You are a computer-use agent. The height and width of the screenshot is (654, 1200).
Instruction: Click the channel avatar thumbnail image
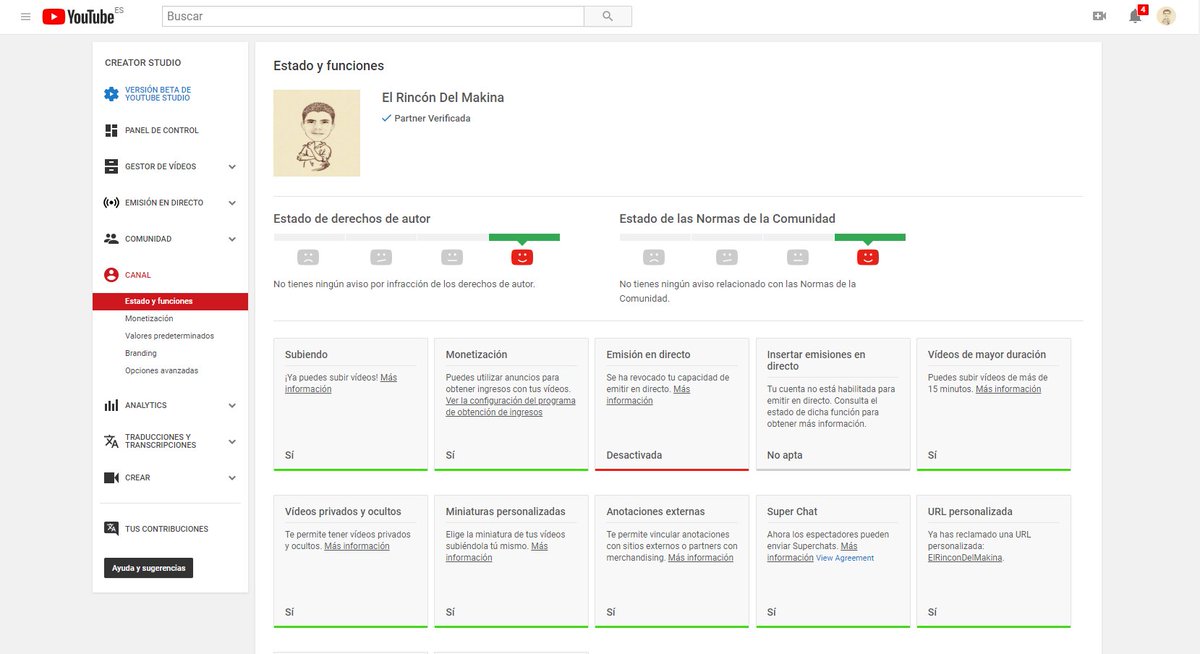[x=317, y=133]
